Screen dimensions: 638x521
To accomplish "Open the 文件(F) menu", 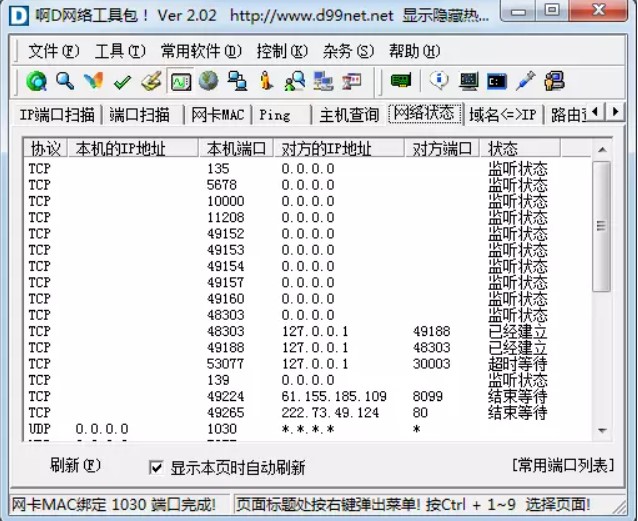I will tap(53, 51).
